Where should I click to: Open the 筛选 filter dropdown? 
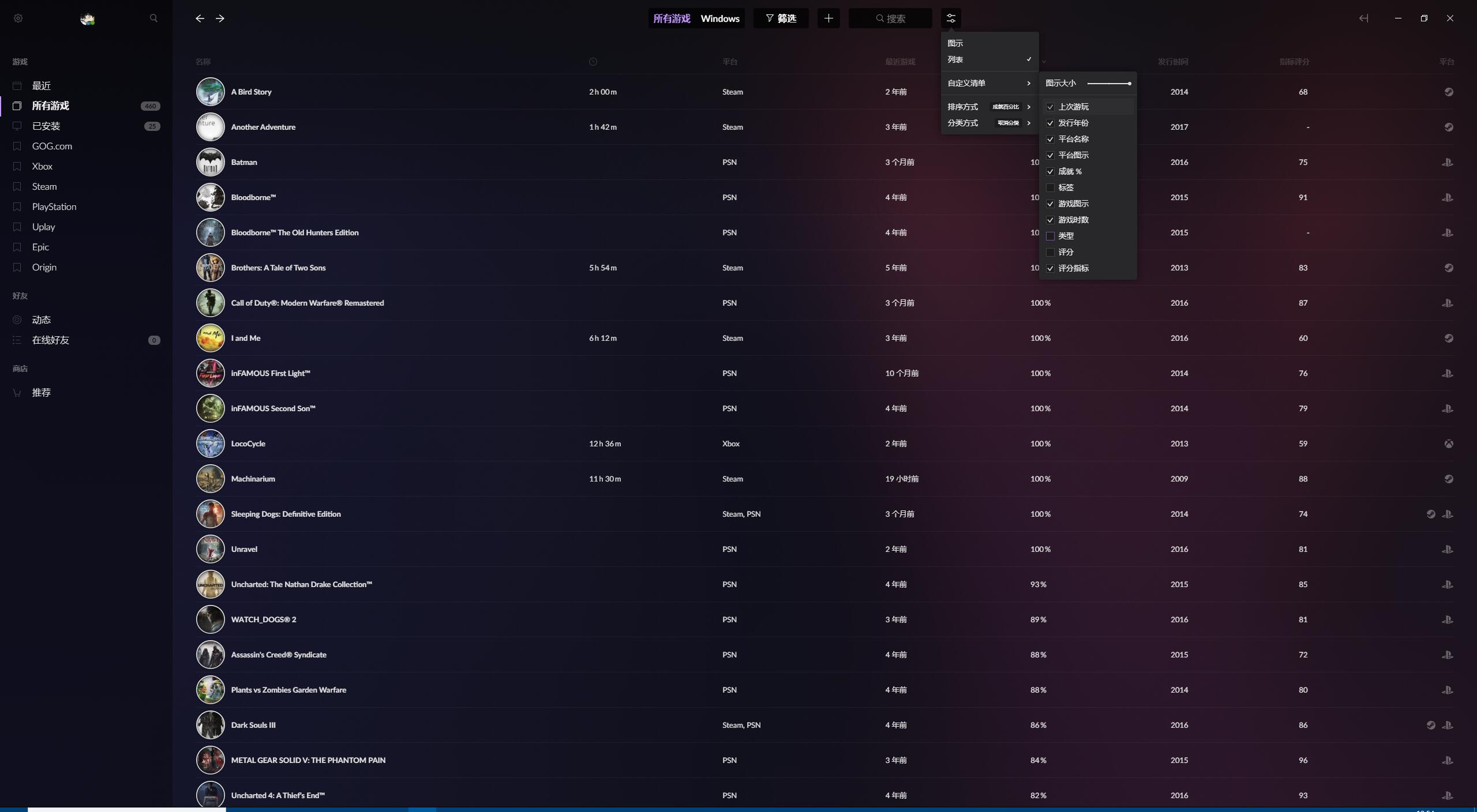click(x=781, y=18)
